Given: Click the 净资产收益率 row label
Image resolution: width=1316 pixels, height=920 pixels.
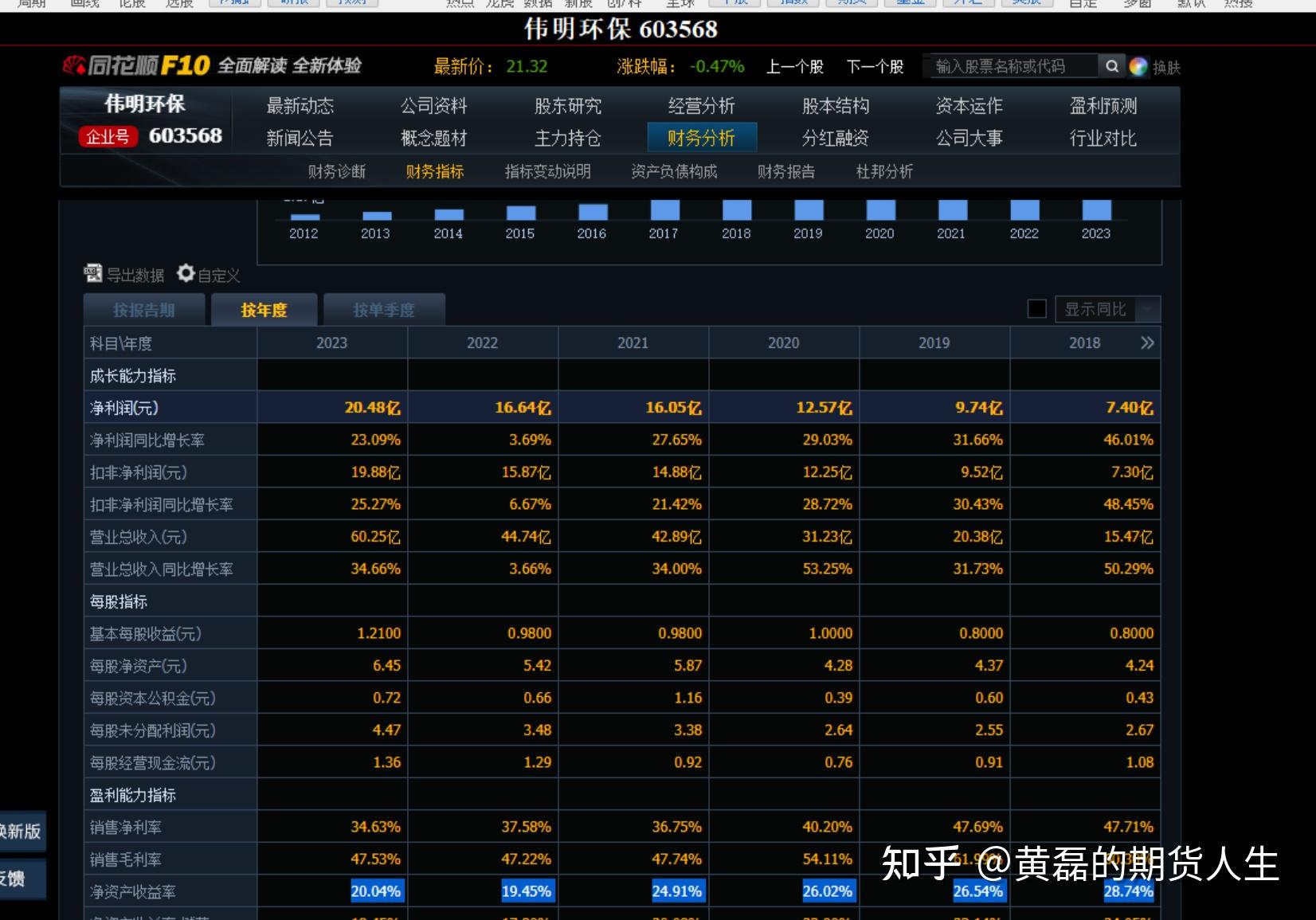Looking at the screenshot, I should (x=132, y=892).
